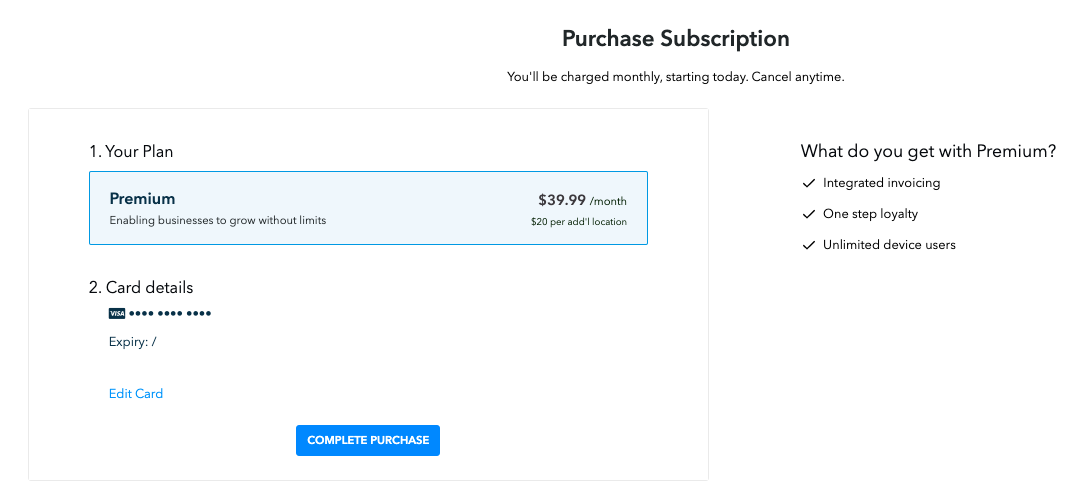Click the checkmark beside One step loyalty
Screen dimensions: 1065x492
tap(808, 214)
